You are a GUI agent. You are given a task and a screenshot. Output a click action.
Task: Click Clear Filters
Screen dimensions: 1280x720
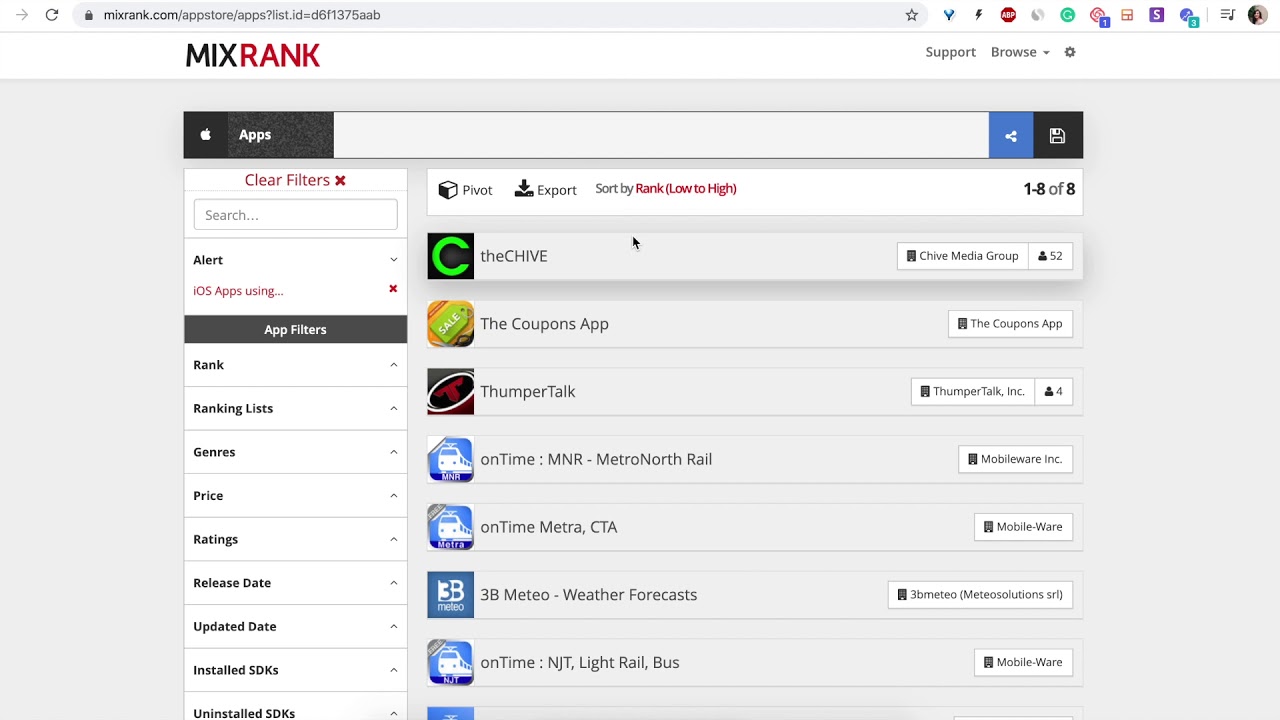pos(295,180)
